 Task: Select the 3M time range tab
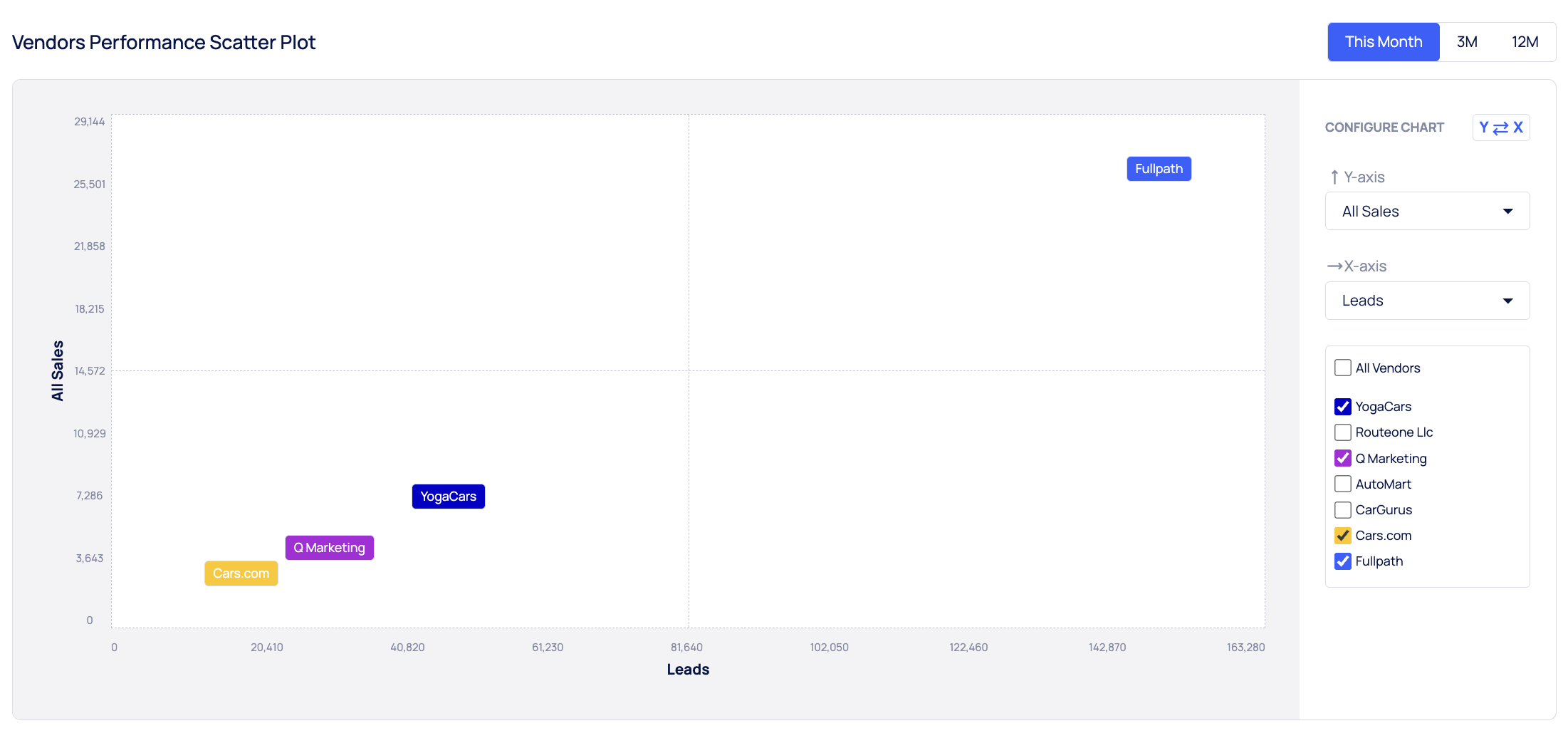[1467, 42]
